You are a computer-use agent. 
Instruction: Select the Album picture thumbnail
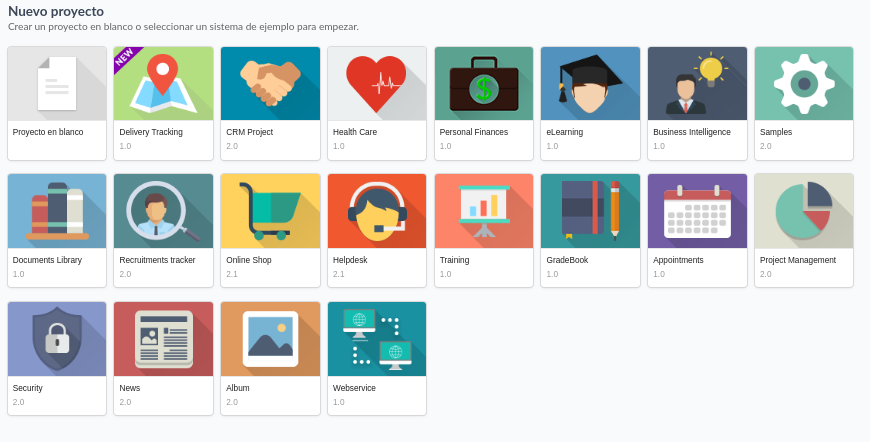[x=270, y=339]
